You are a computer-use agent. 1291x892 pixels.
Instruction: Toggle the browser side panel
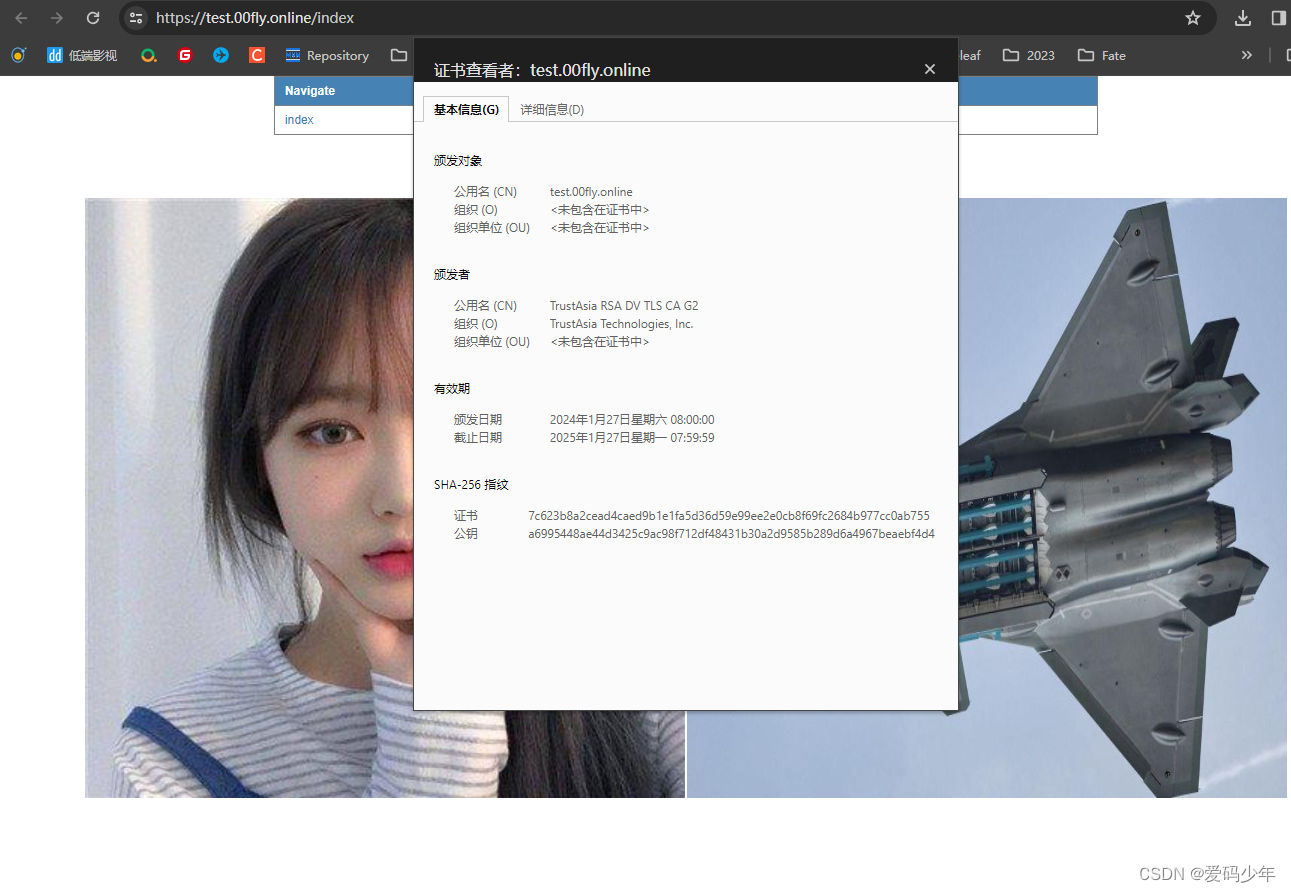click(x=1278, y=18)
